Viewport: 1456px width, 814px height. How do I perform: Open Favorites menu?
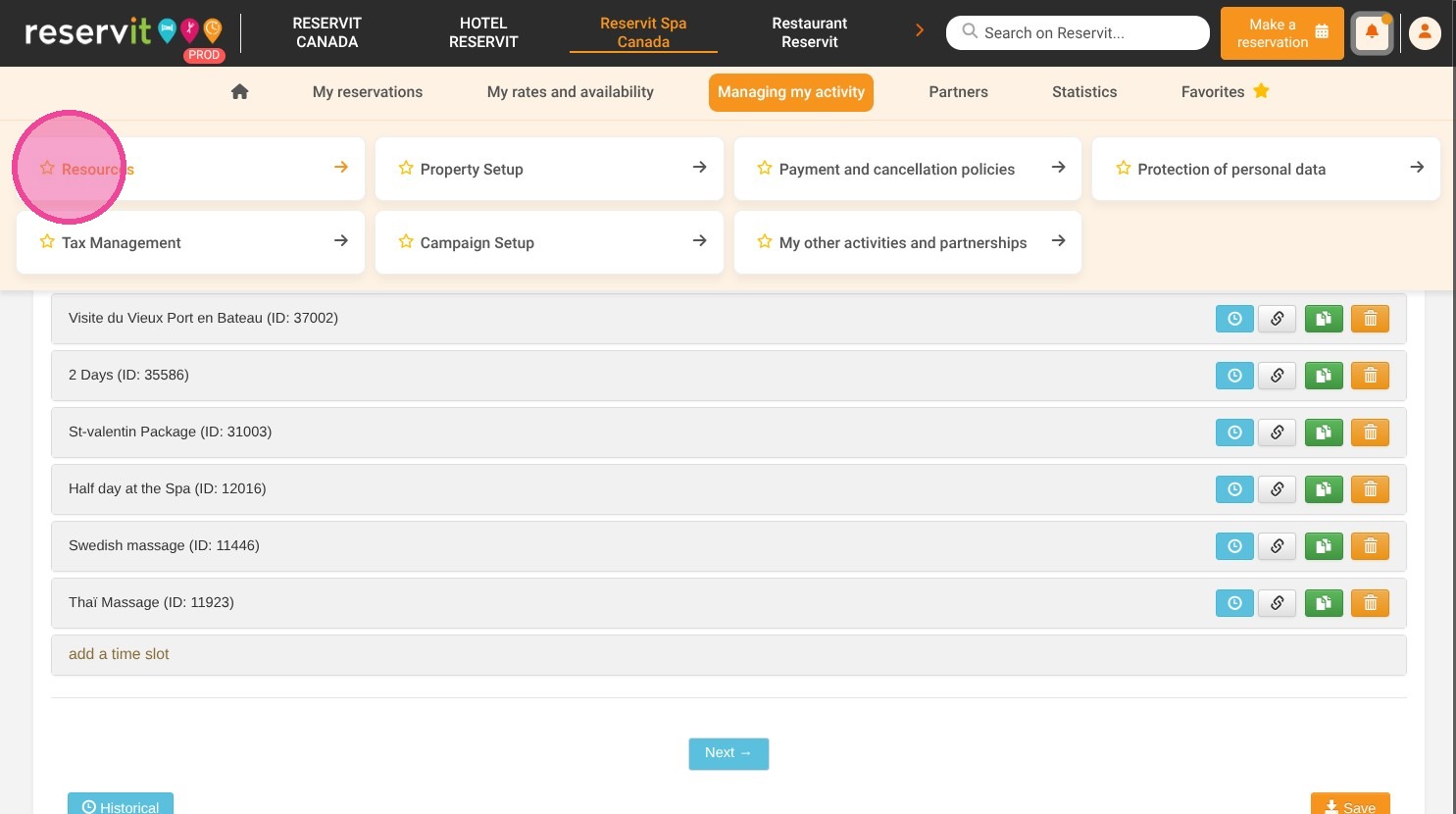pos(1225,92)
